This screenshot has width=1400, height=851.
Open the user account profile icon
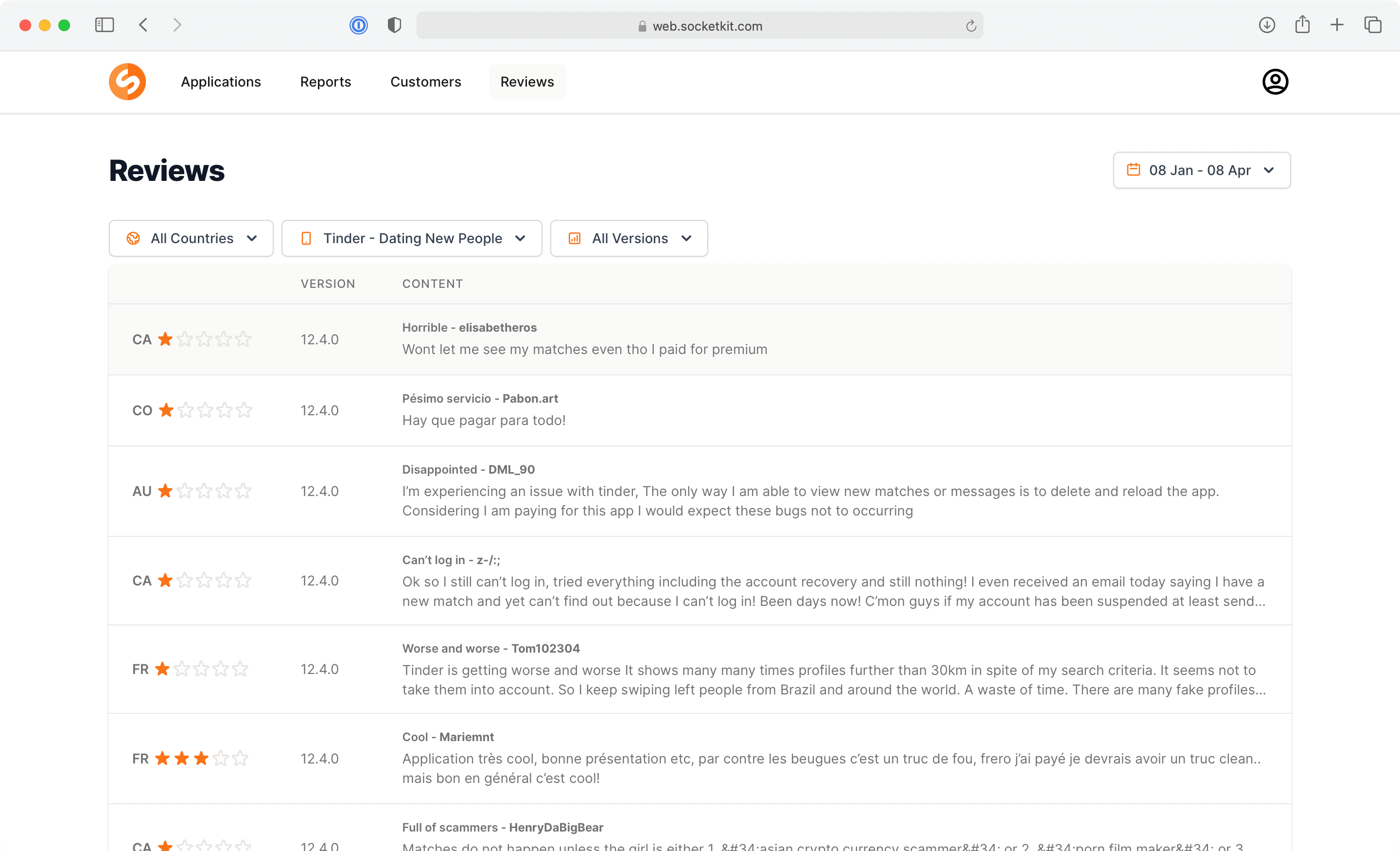[x=1275, y=81]
